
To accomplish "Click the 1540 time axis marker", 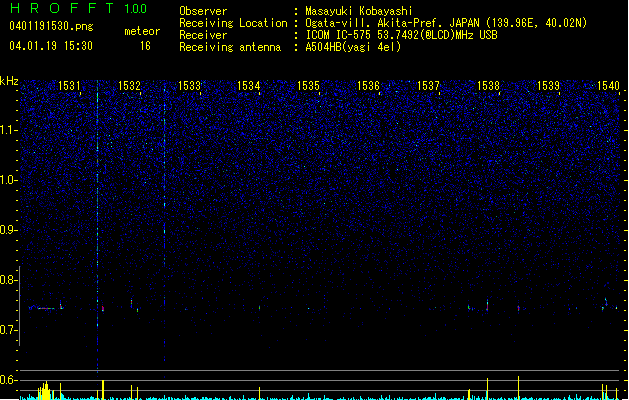I will (x=608, y=86).
